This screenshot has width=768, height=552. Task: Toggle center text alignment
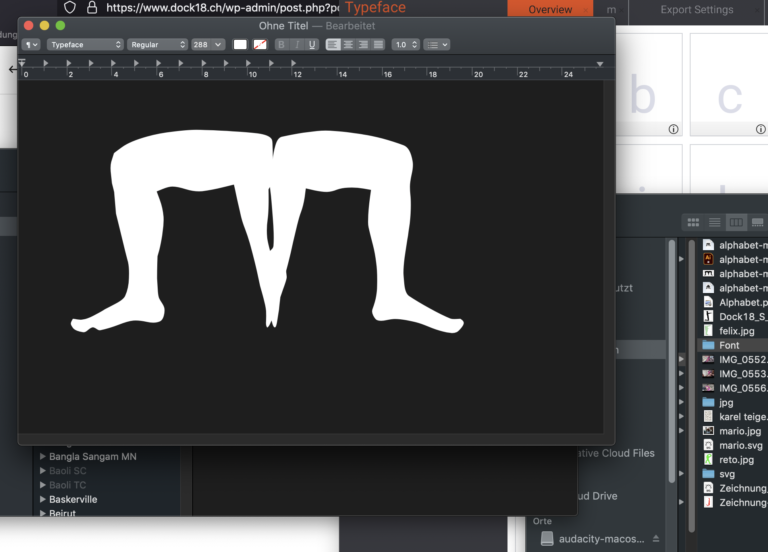point(348,45)
